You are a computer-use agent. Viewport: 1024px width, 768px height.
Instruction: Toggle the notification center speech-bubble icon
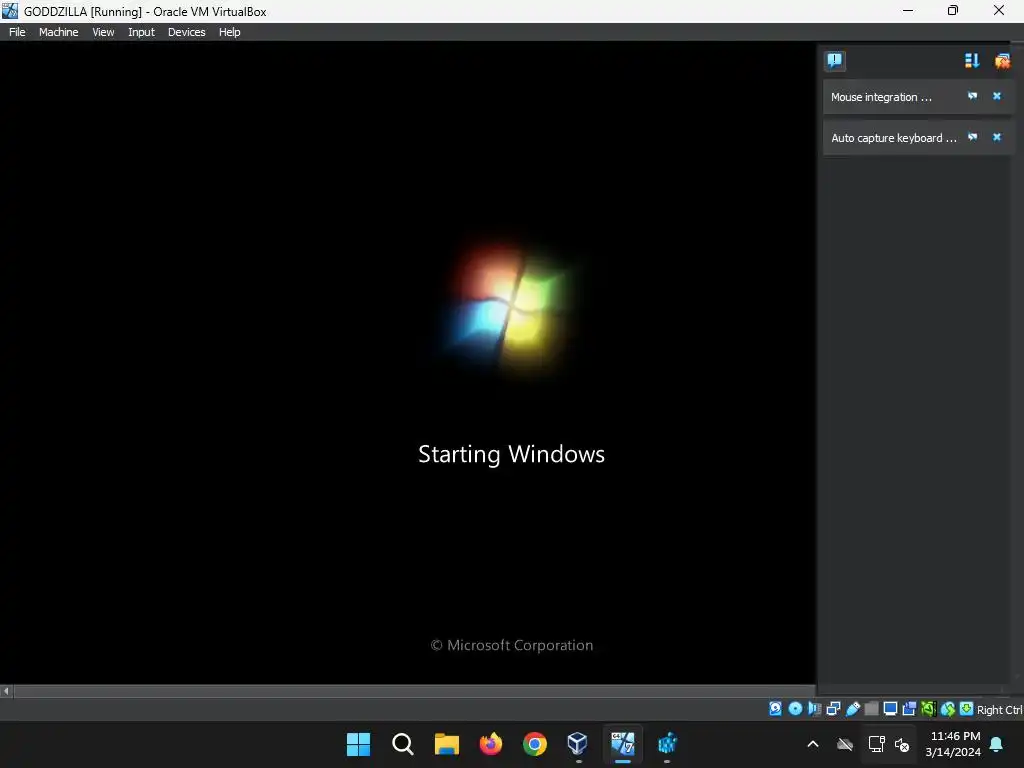(x=834, y=61)
